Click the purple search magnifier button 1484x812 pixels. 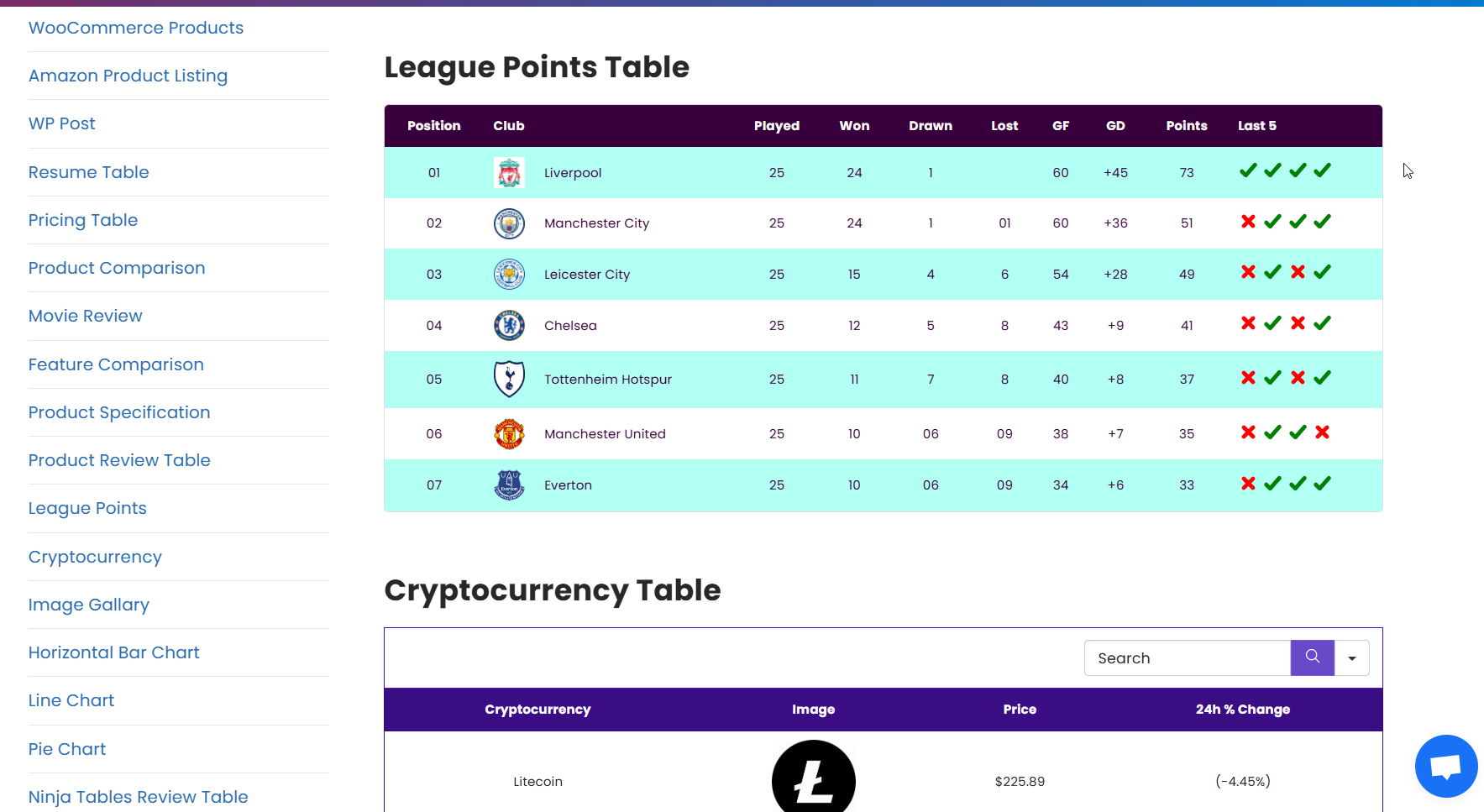[1312, 657]
